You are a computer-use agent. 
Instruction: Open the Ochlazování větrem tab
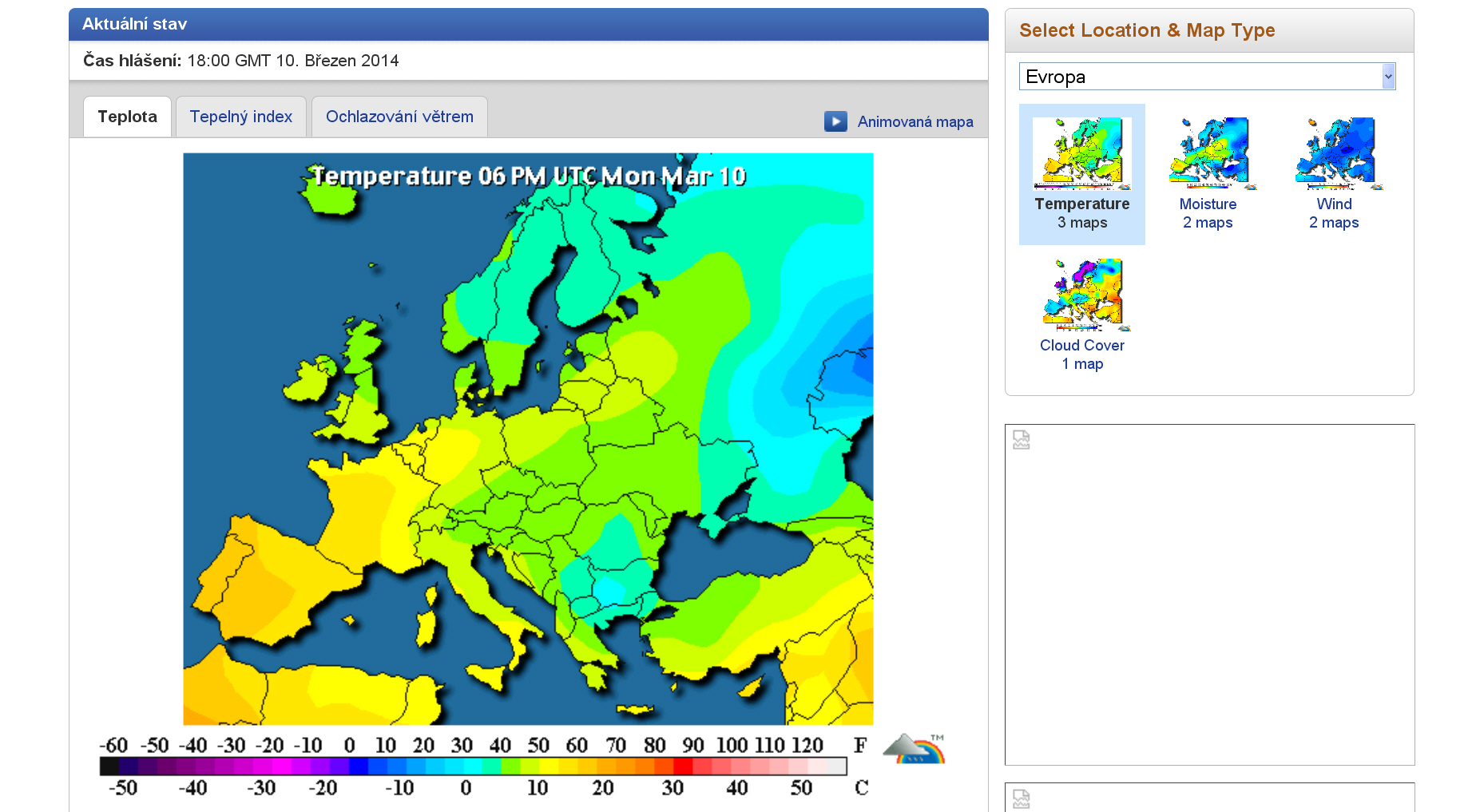pos(399,117)
